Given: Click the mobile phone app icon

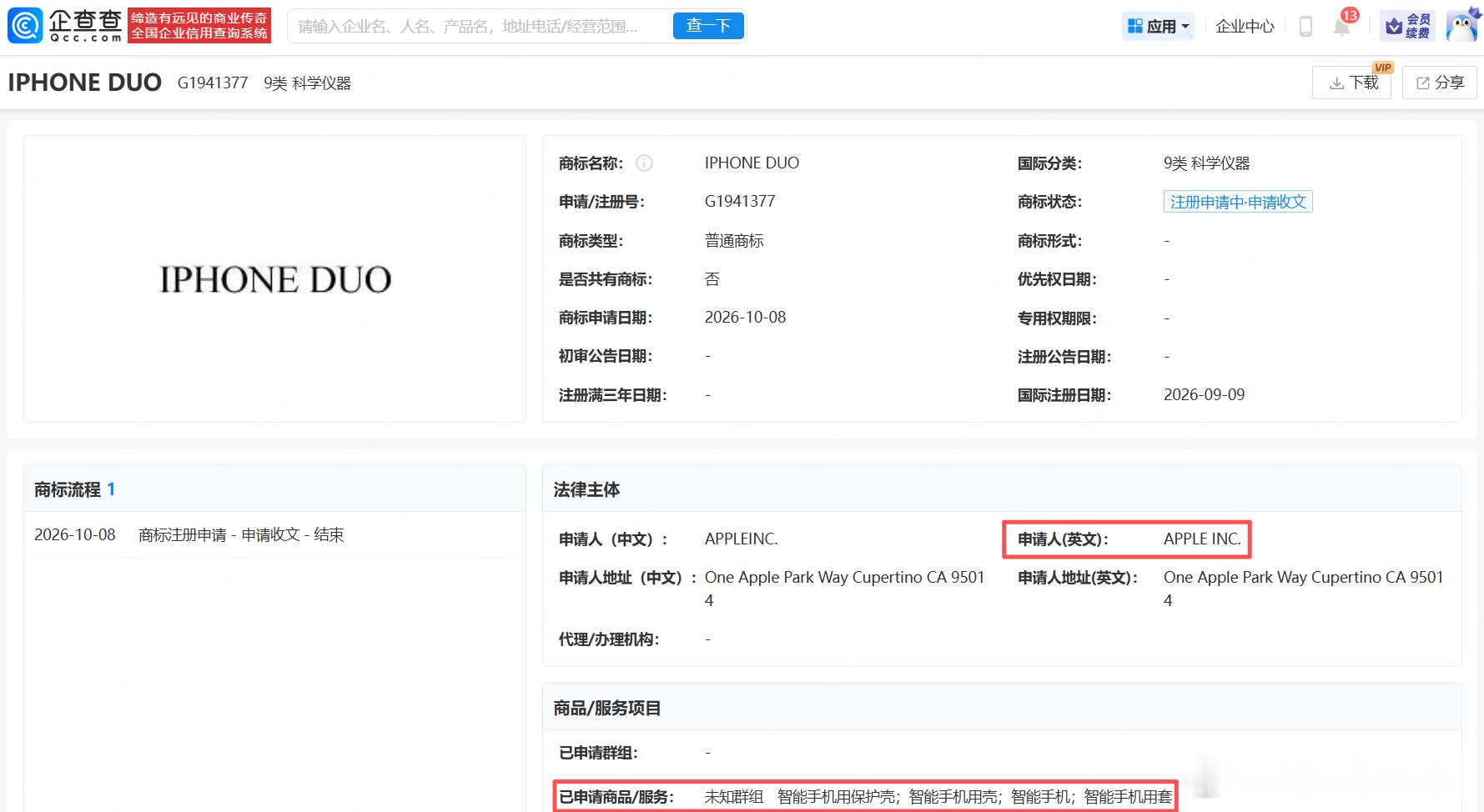Looking at the screenshot, I should tap(1305, 27).
